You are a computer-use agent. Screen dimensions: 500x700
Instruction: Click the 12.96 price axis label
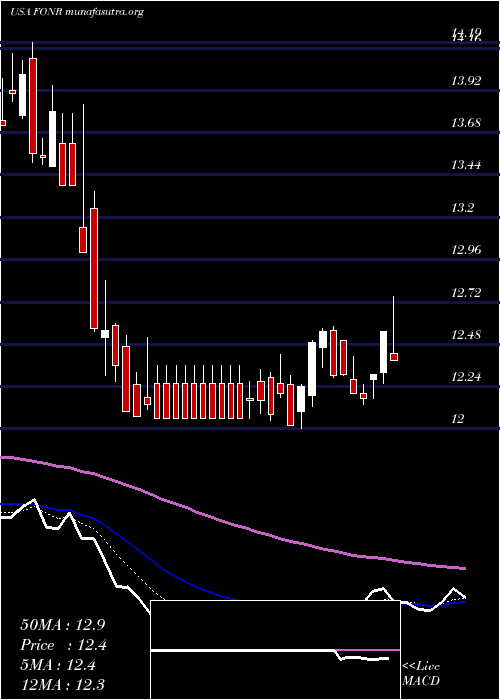[466, 250]
